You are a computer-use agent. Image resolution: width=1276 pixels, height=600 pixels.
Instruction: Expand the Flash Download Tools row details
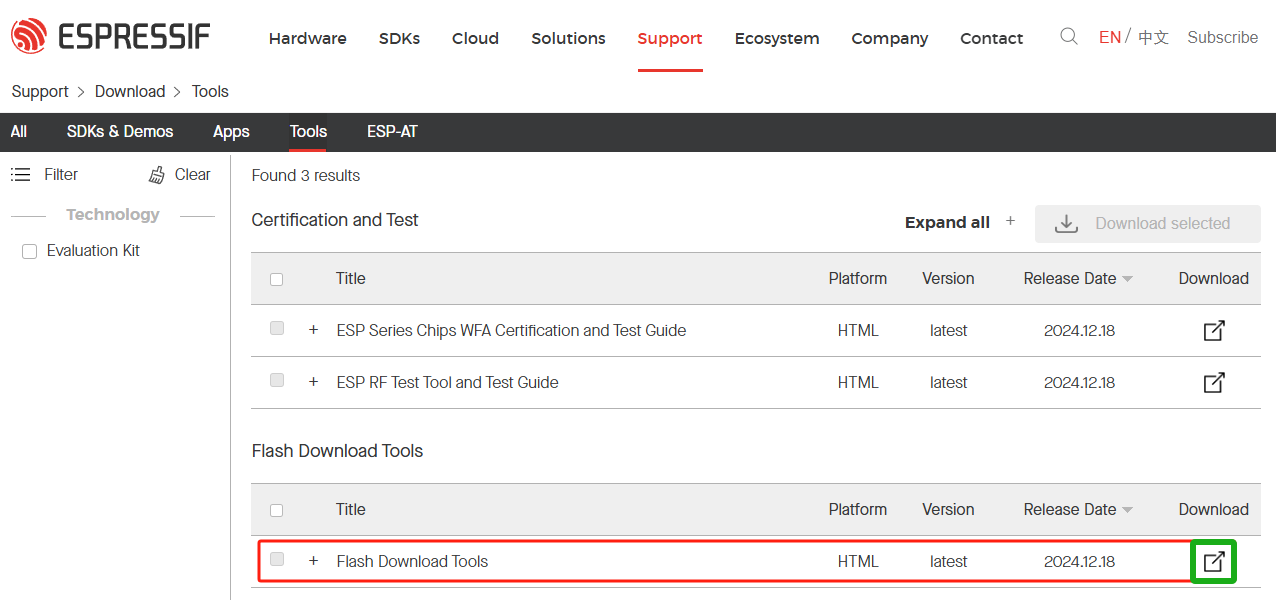tap(313, 561)
